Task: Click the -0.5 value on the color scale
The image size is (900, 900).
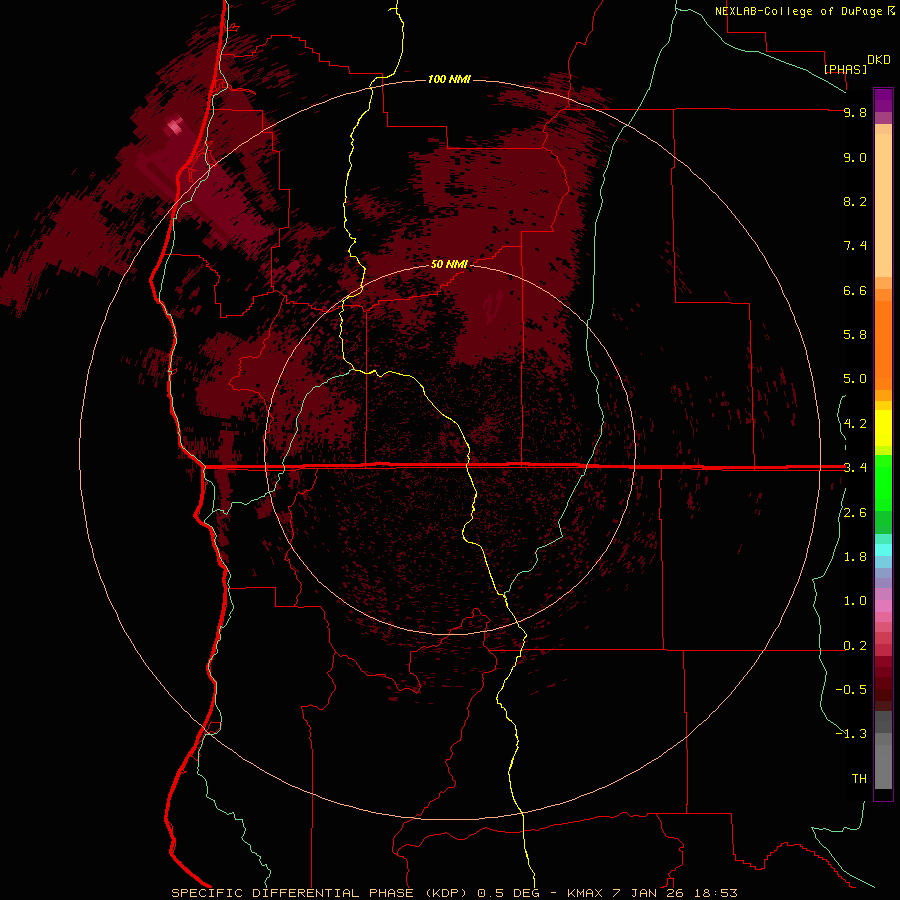Action: coord(851,690)
